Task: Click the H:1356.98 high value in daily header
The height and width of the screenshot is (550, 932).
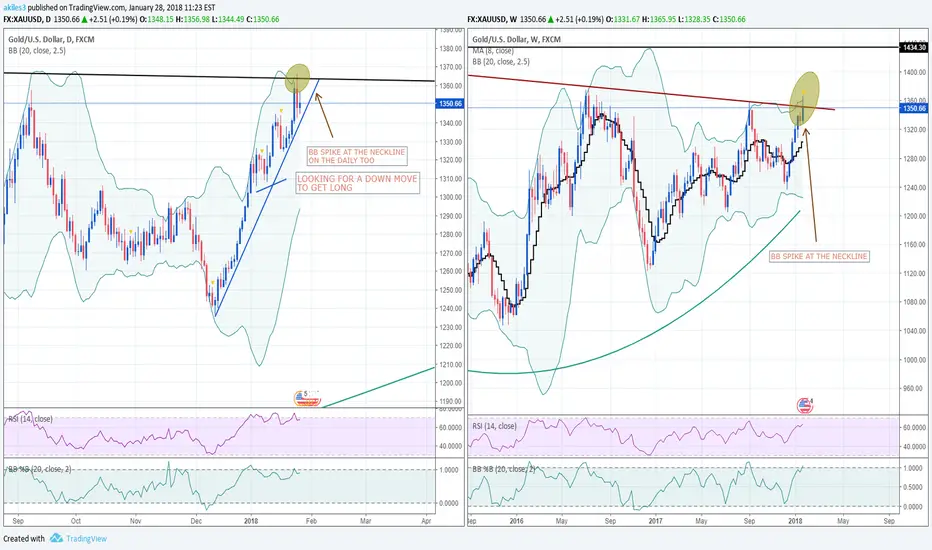Action: [193, 19]
